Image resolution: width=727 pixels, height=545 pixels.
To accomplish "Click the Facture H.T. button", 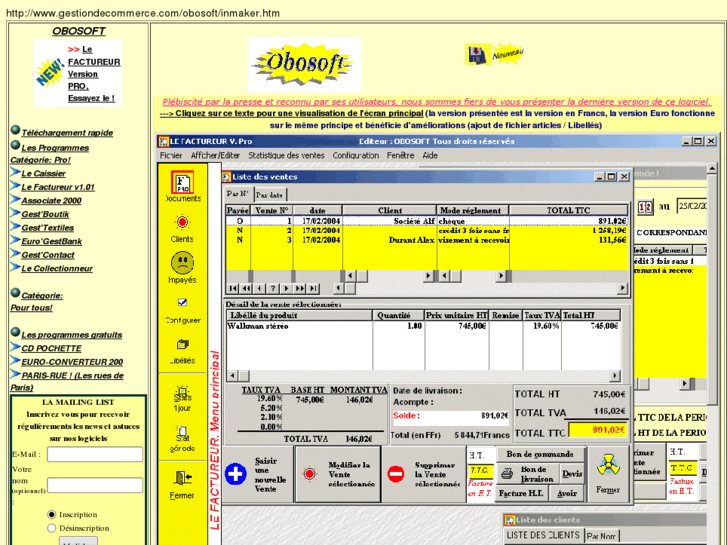I will (x=521, y=493).
